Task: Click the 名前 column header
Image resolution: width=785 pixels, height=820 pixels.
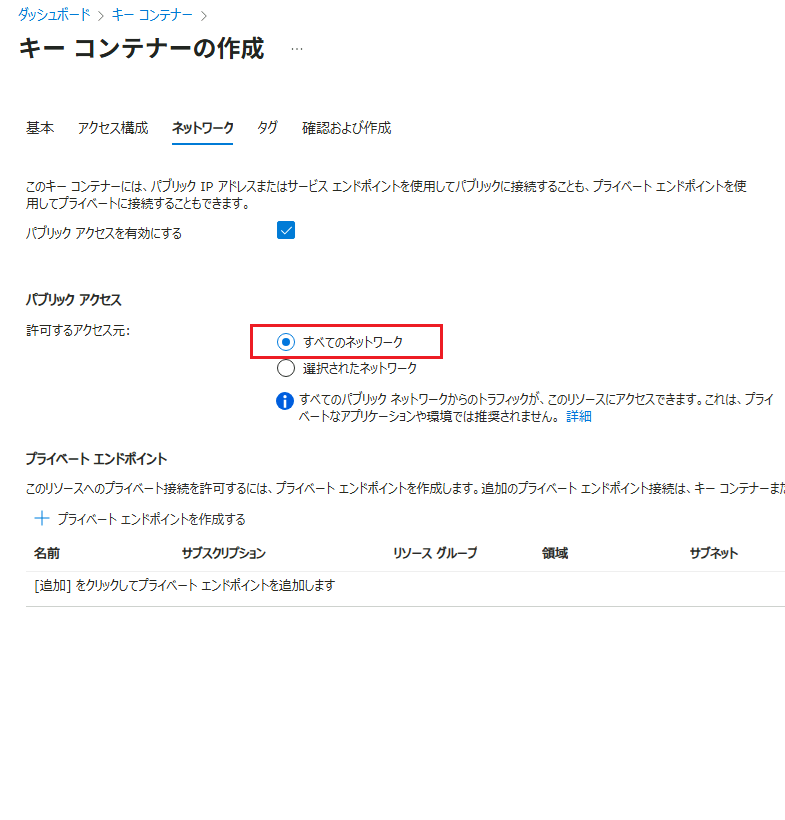Action: coord(47,553)
